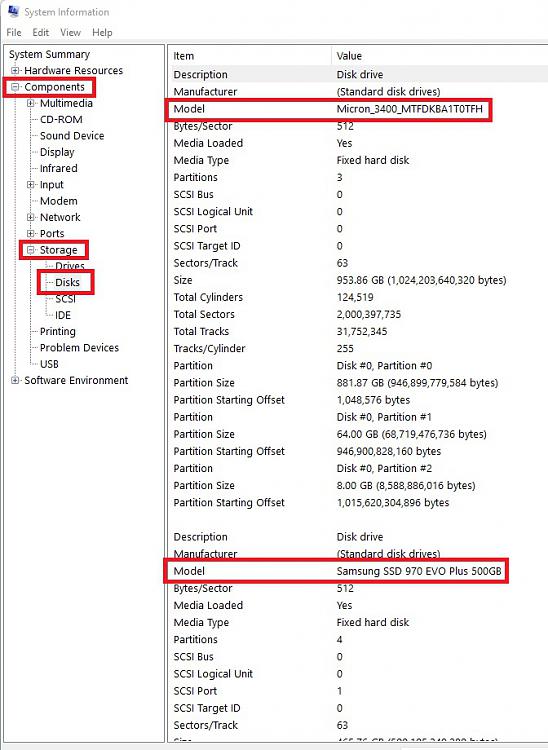This screenshot has width=548, height=750.
Task: Click the Disk #0, Partition #2 value
Action: pyautogui.click(x=384, y=469)
